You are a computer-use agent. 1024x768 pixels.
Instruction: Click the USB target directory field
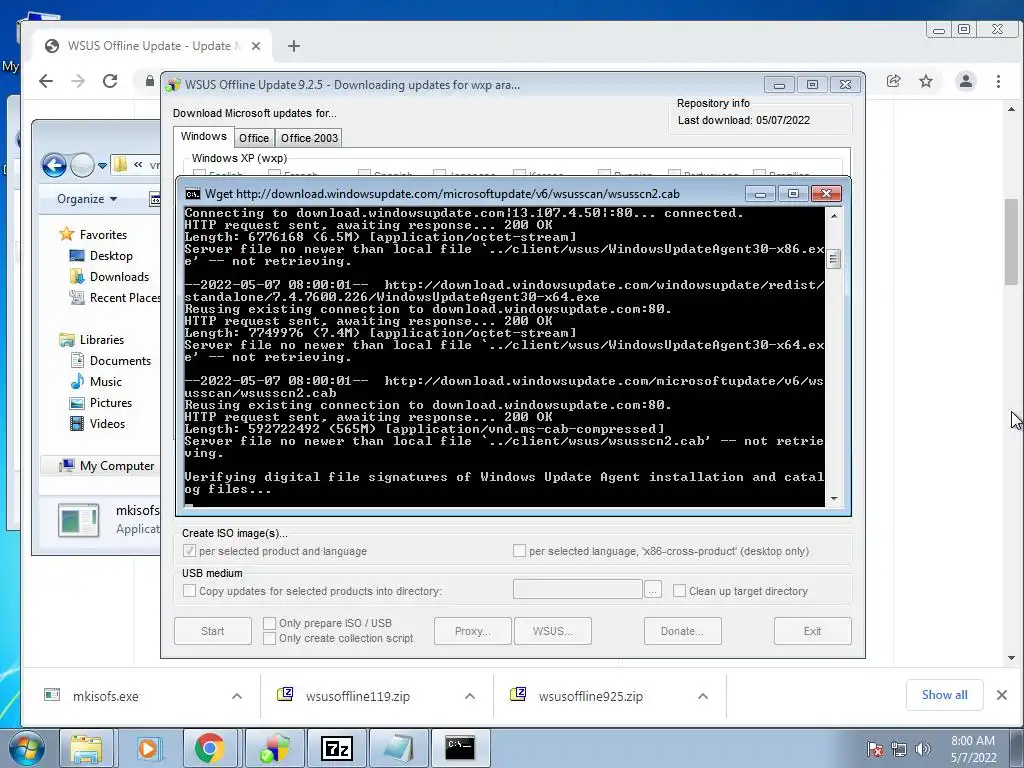pyautogui.click(x=577, y=589)
